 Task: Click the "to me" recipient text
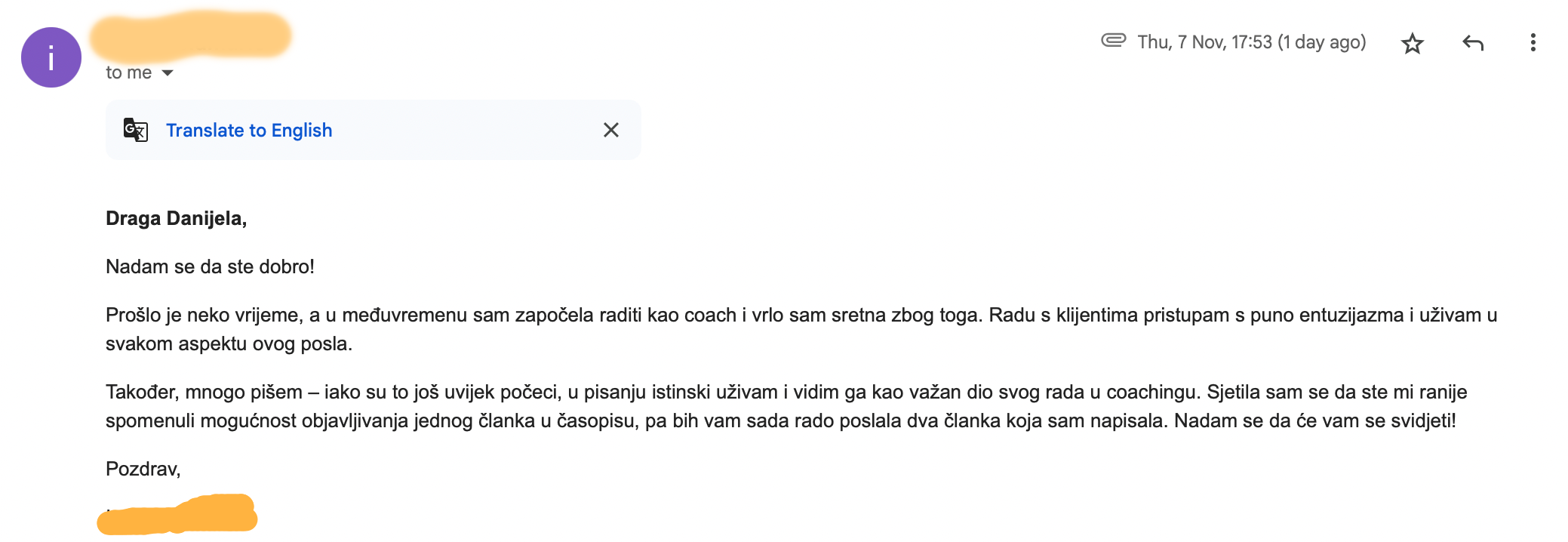pyautogui.click(x=128, y=72)
